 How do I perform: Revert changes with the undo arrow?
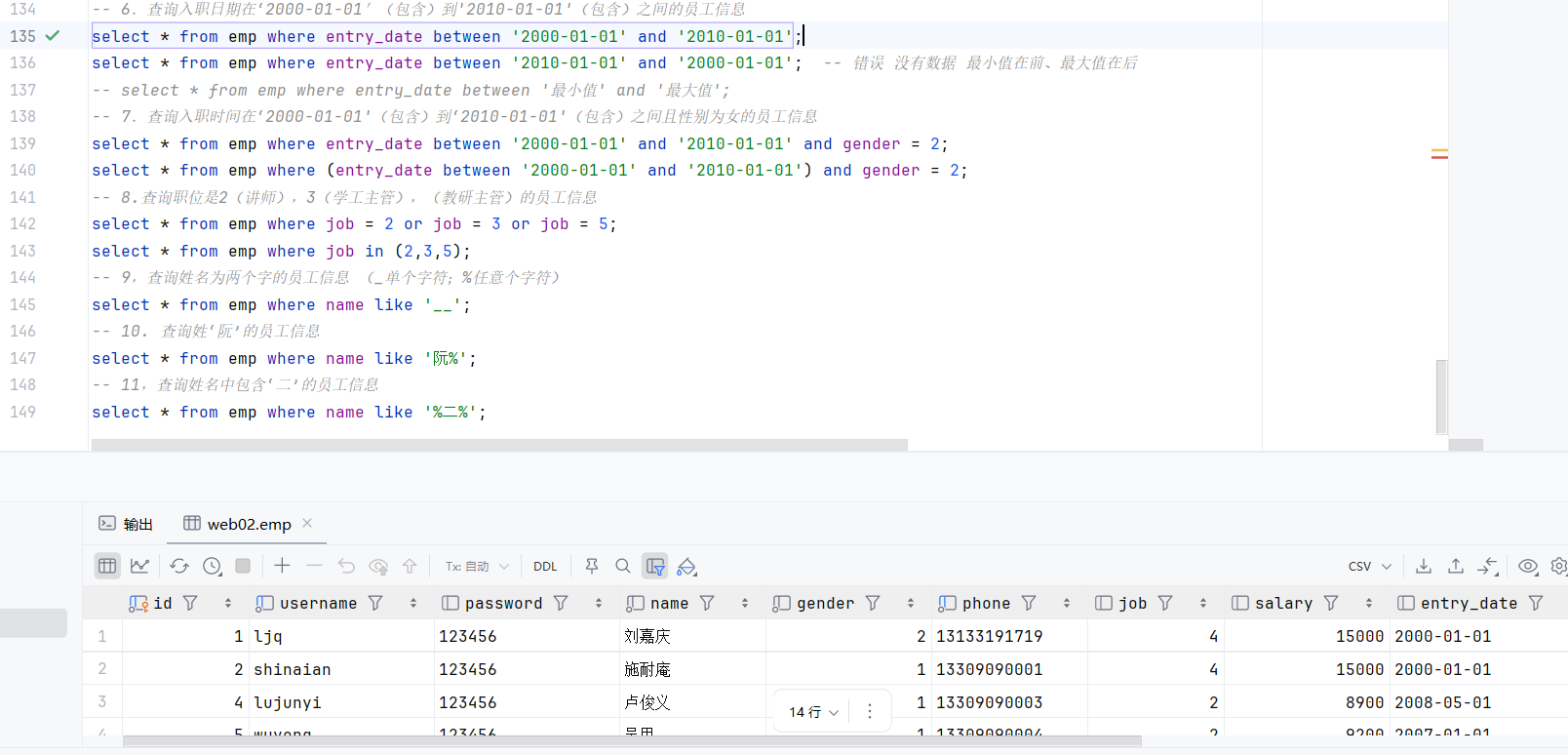point(346,566)
